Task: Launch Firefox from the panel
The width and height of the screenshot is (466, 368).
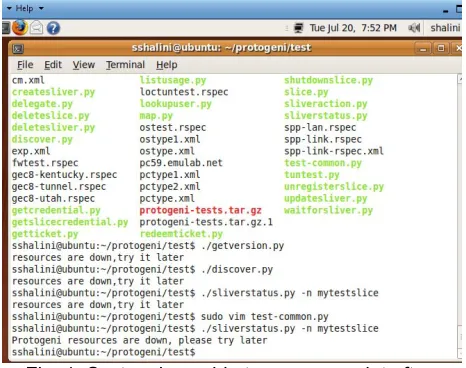Action: (19, 27)
